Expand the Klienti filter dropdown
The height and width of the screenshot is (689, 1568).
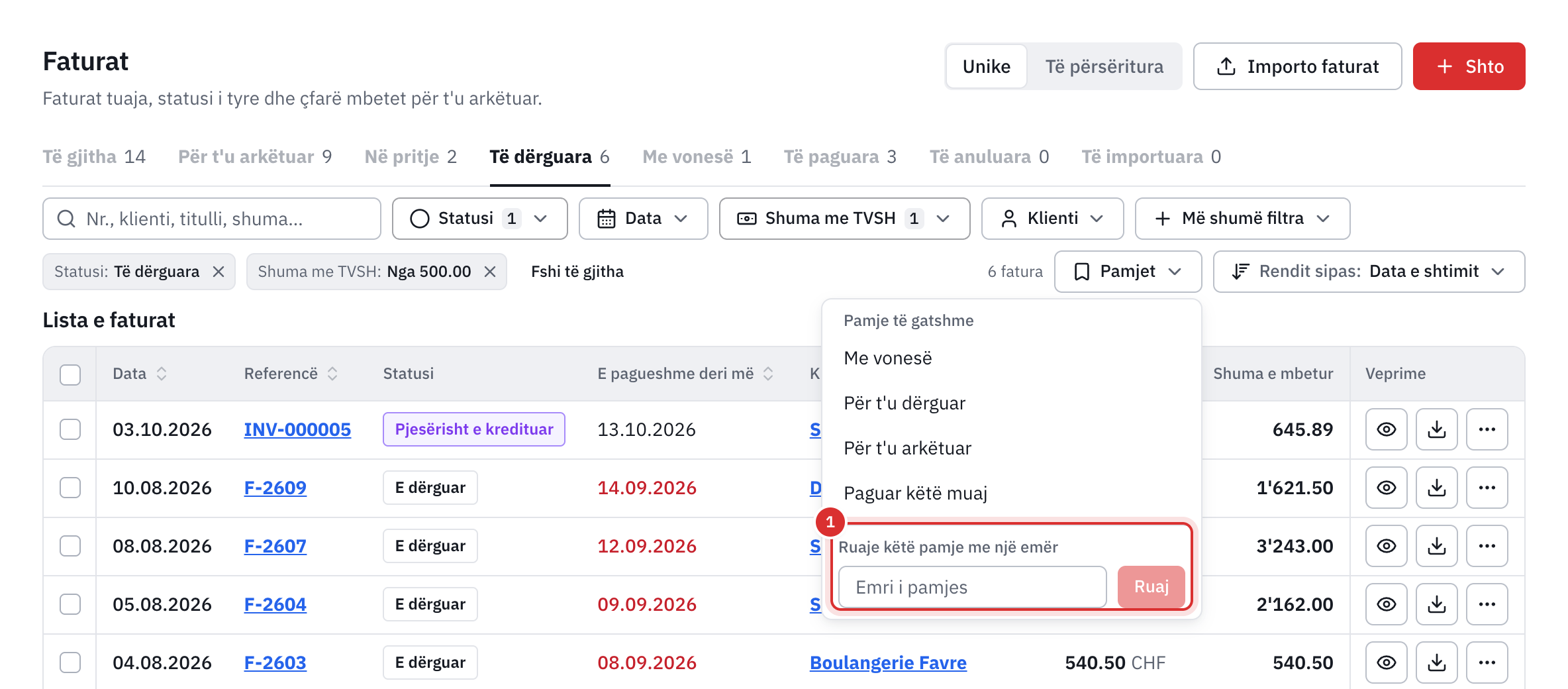(x=1052, y=219)
